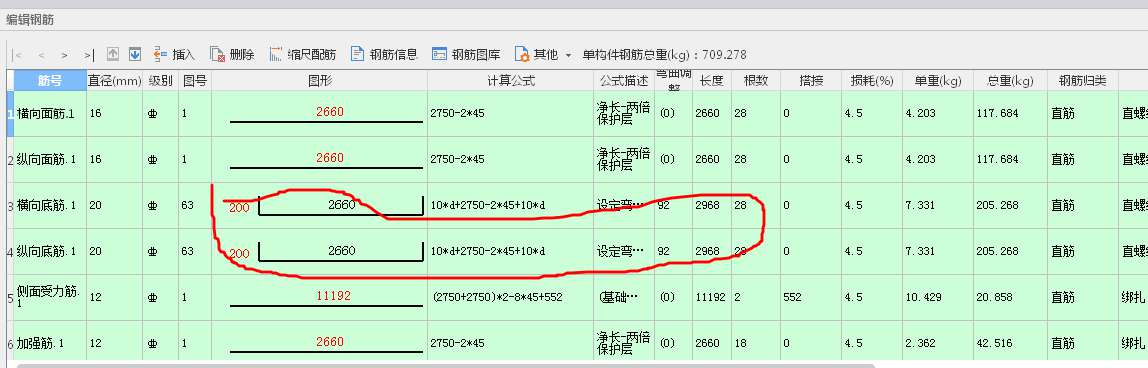Click the 设定弯… description of 纵向底筋.1
This screenshot has width=1148, height=368.
(x=624, y=252)
